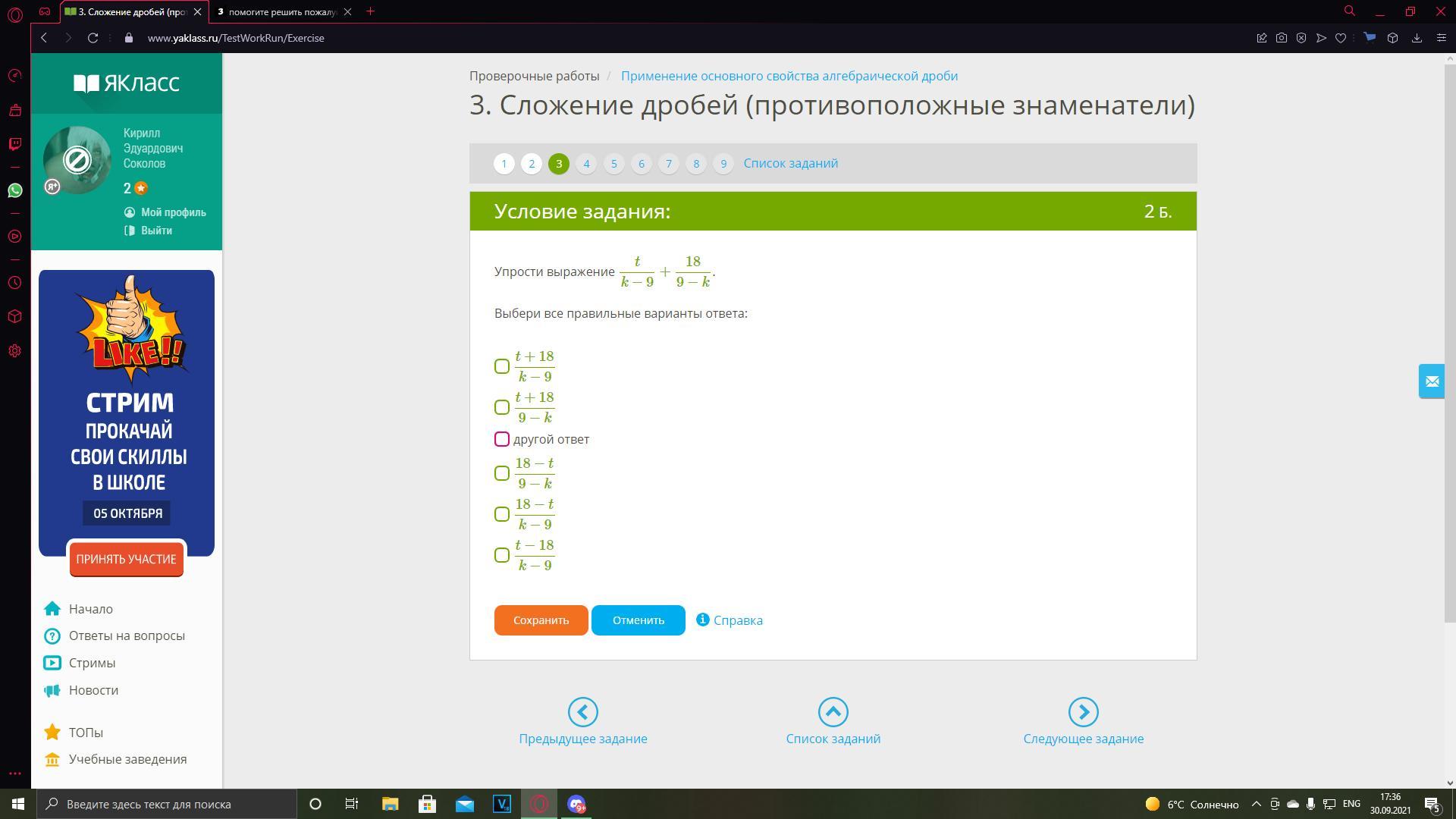Open WhatsApp from the Opera sidebar

click(14, 190)
